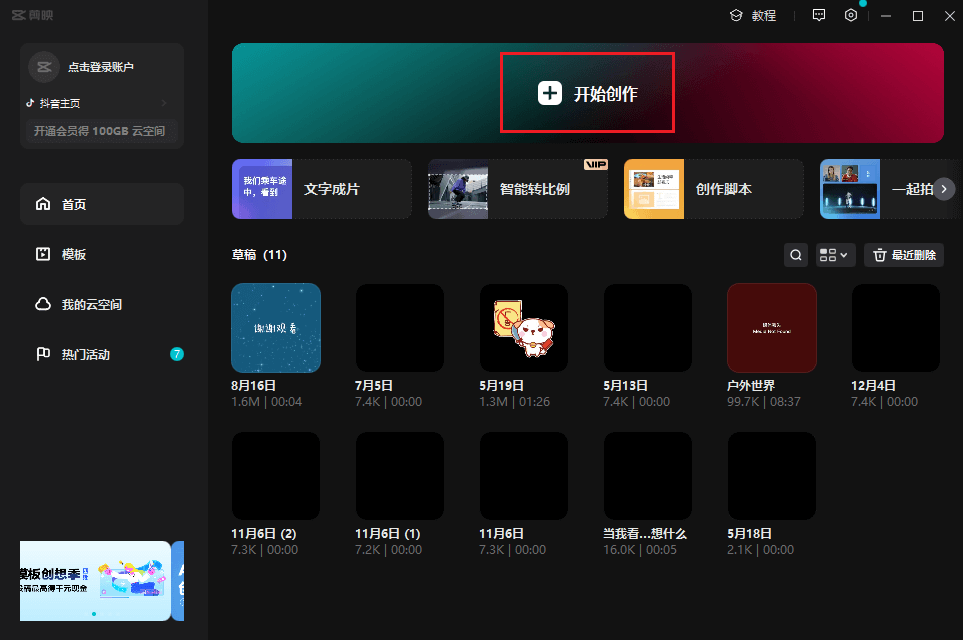The image size is (963, 640).
Task: Select the 智能转比例 VIP feature
Action: pos(517,189)
